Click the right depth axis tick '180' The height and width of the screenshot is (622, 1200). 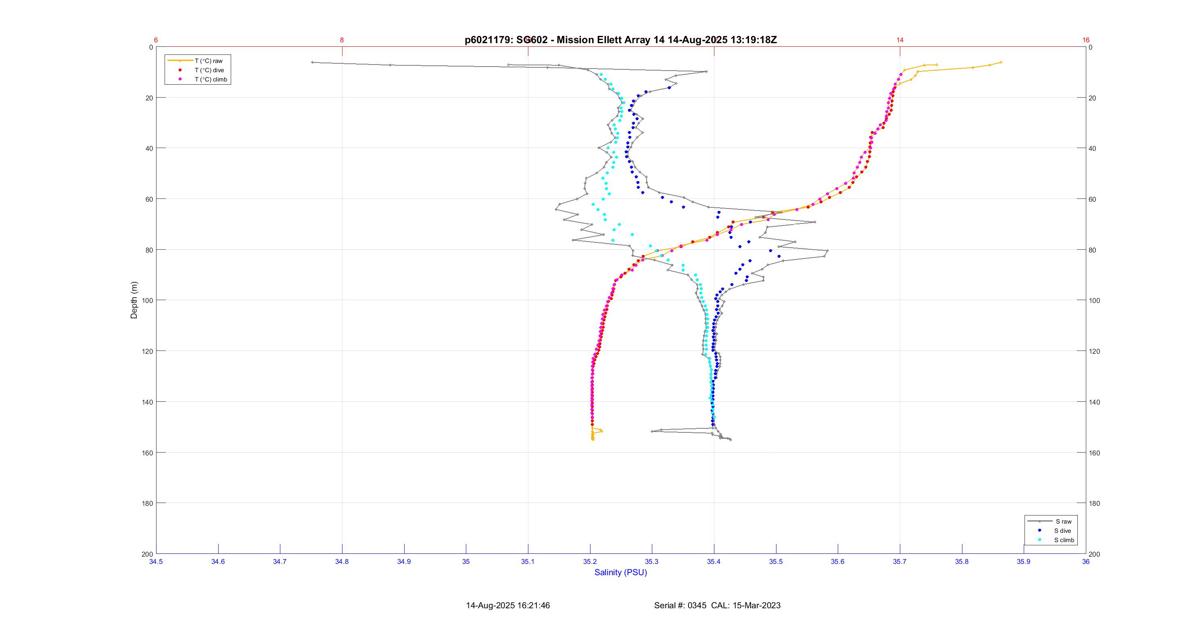click(1094, 503)
